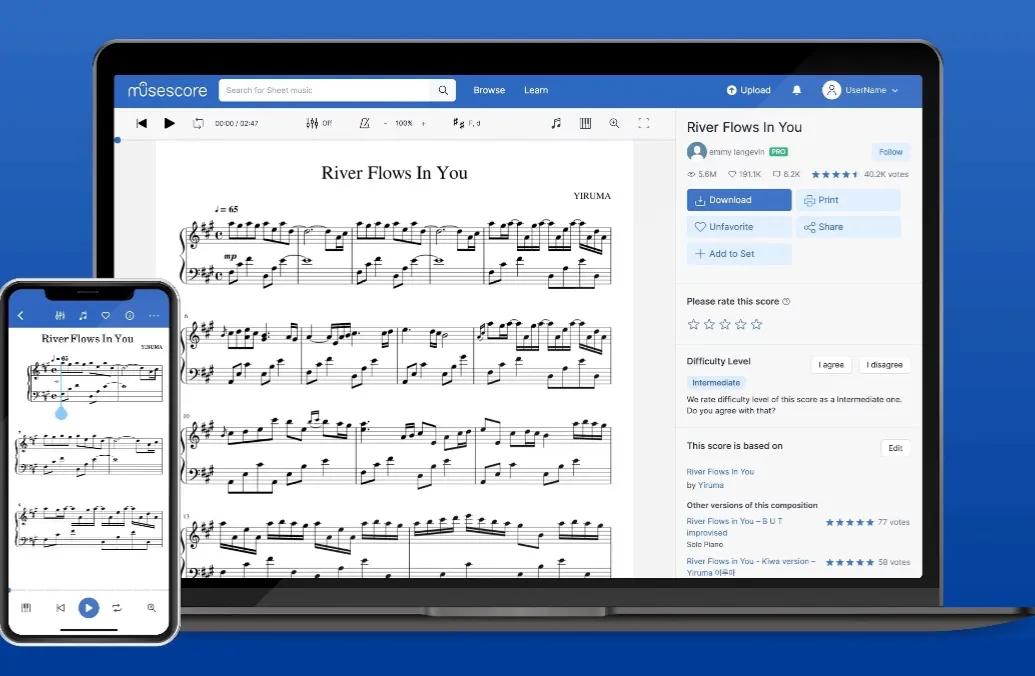Open the transpose key F, d control
The height and width of the screenshot is (676, 1035).
click(x=467, y=123)
